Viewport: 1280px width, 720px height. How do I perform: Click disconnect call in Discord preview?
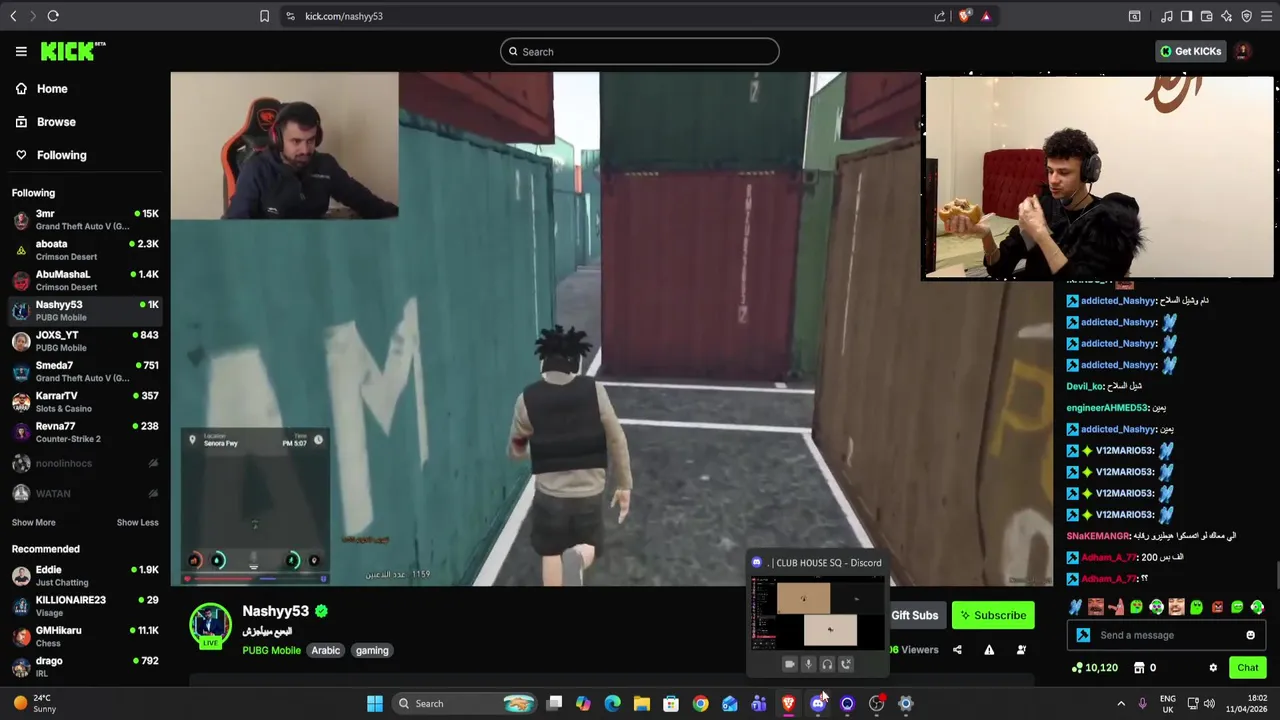tap(846, 664)
